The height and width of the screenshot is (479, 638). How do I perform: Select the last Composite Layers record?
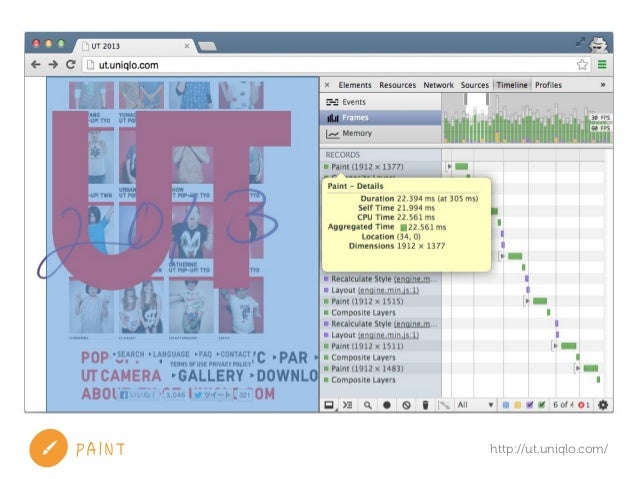[x=380, y=380]
